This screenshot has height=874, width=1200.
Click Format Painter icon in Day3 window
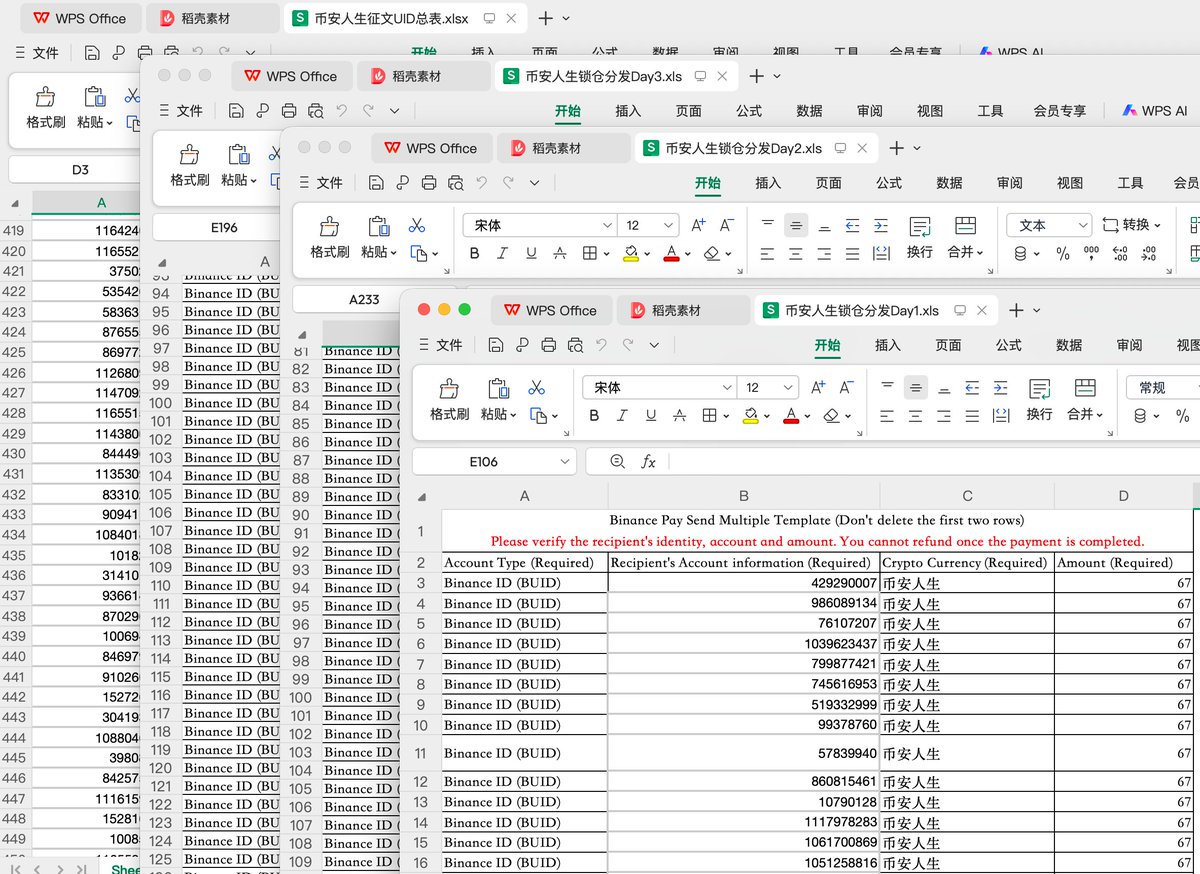click(x=189, y=156)
